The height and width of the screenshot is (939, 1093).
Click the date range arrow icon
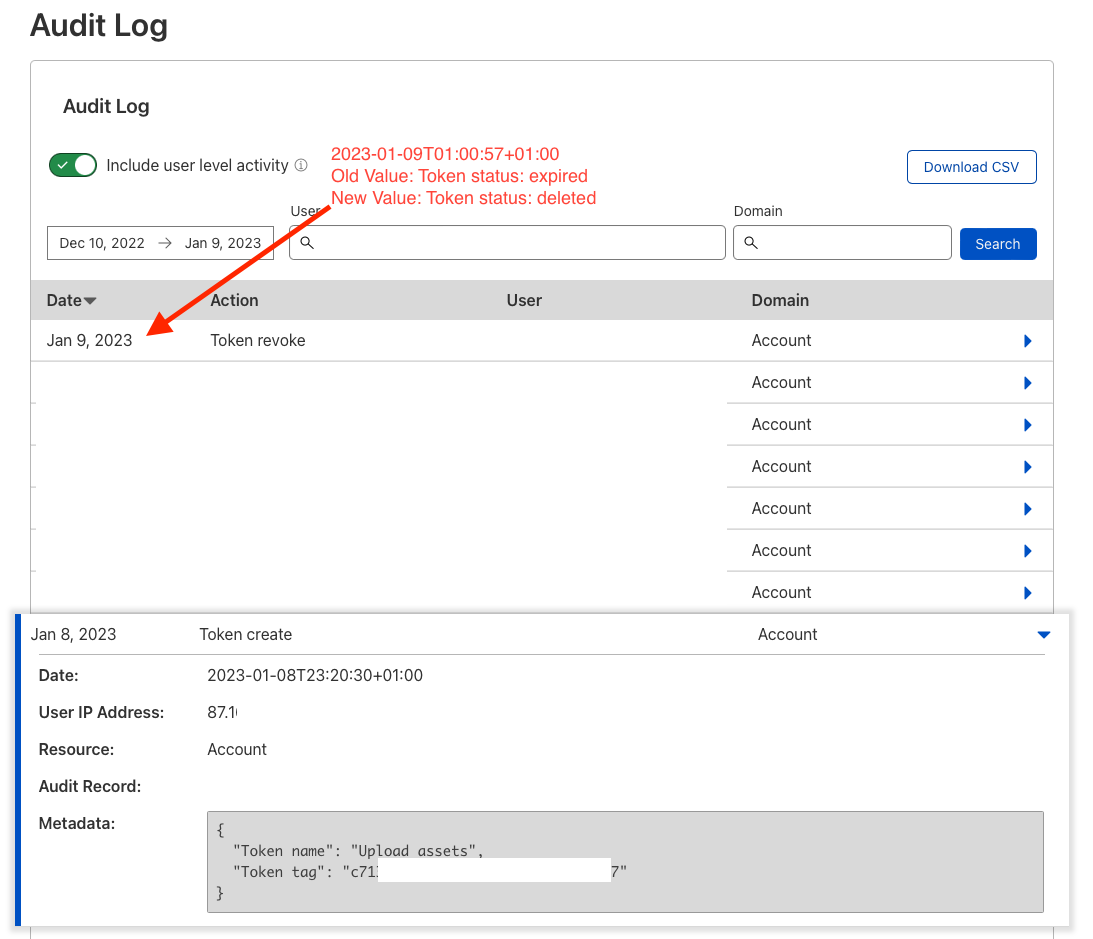pyautogui.click(x=165, y=243)
